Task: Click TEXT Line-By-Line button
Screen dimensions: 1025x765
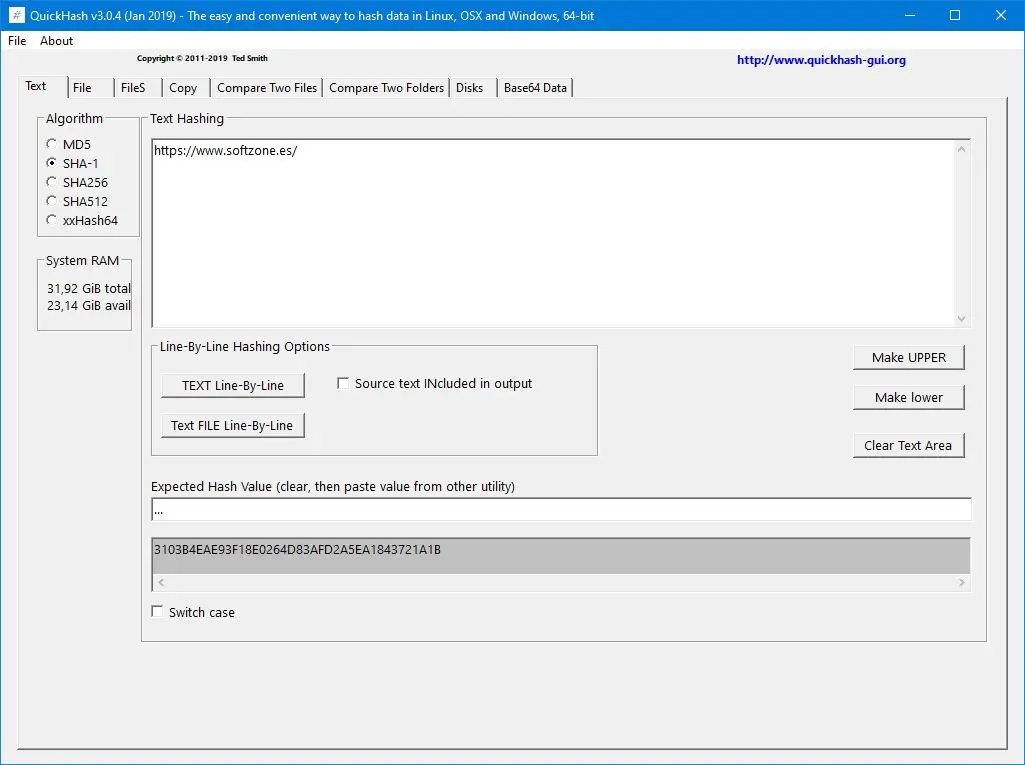Action: coord(233,385)
